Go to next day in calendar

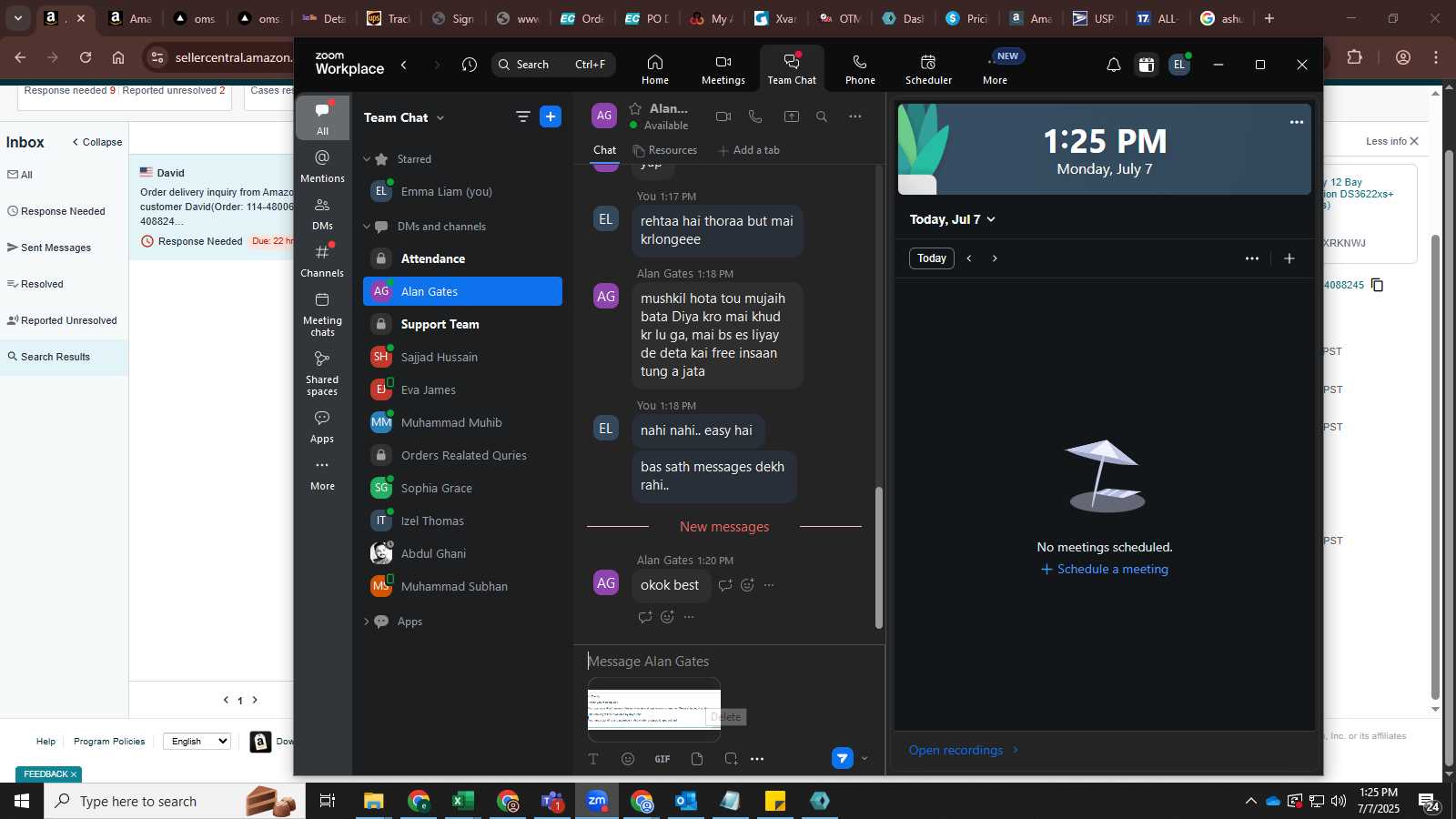[x=995, y=258]
